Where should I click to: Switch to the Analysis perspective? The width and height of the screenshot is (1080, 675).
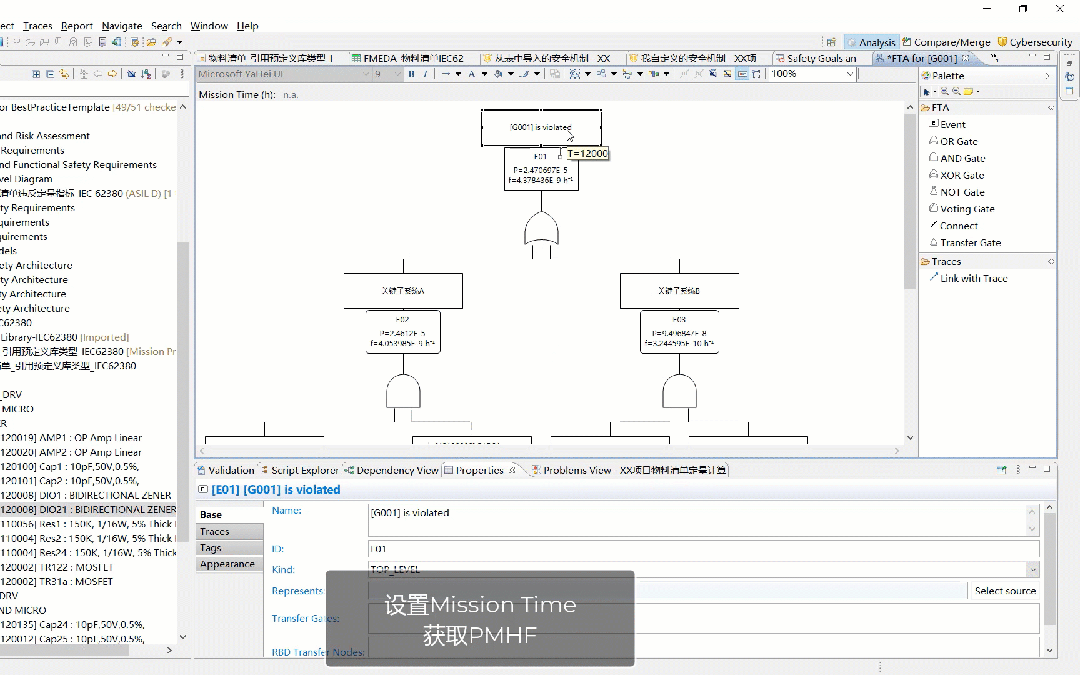pos(871,42)
